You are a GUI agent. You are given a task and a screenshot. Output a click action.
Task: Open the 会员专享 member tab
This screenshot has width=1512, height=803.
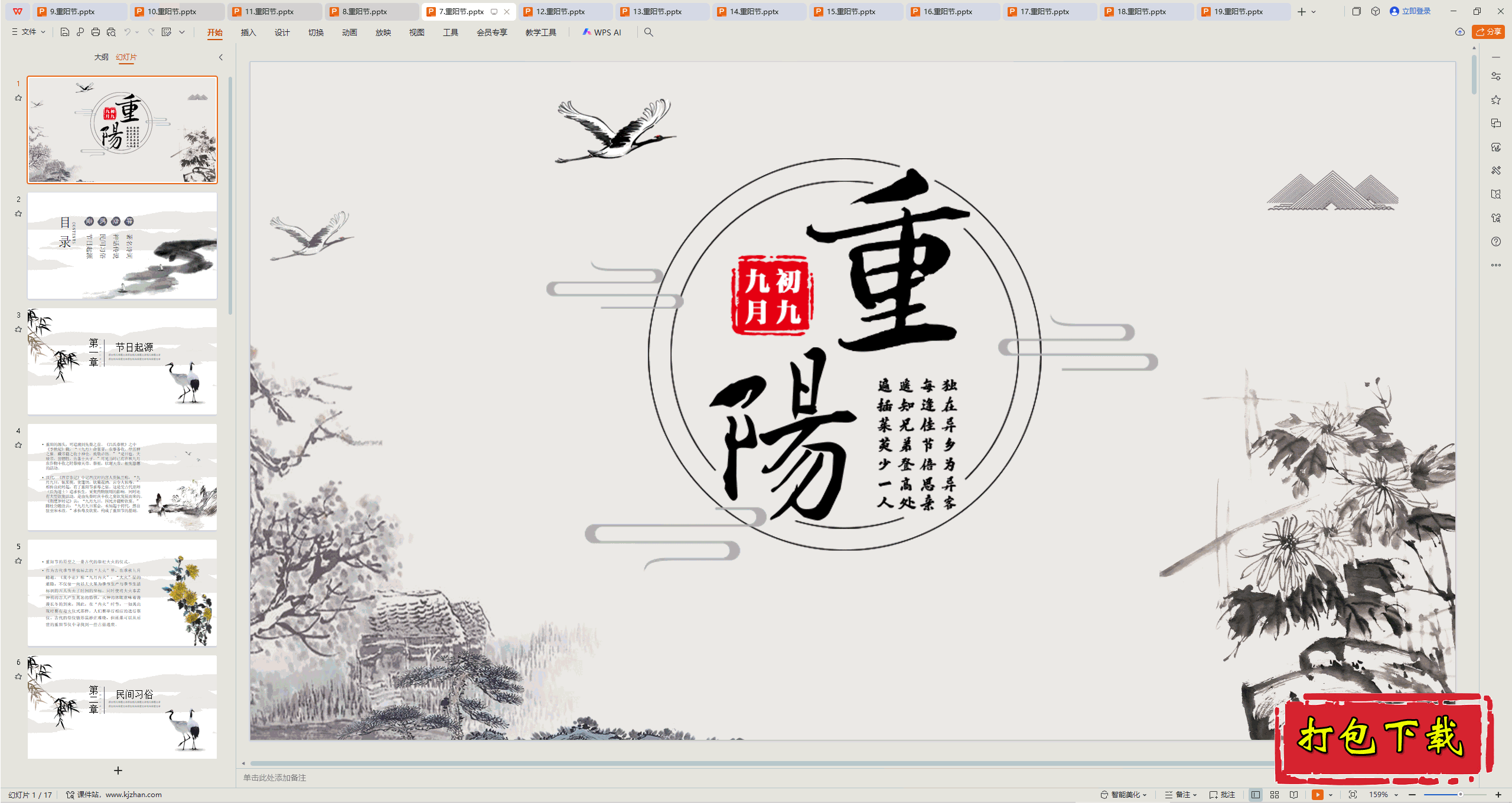pyautogui.click(x=492, y=32)
